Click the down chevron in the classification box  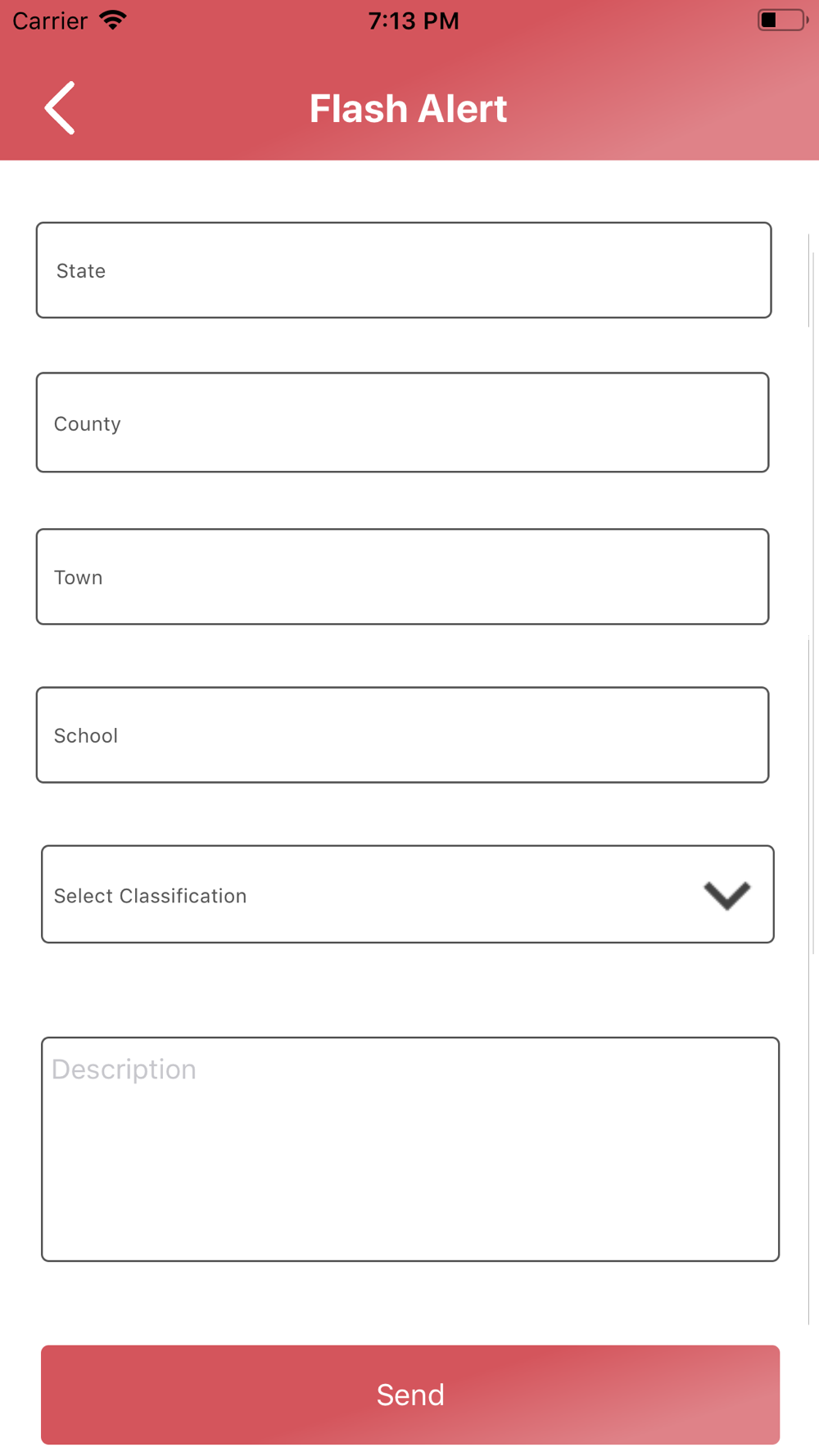pyautogui.click(x=727, y=895)
